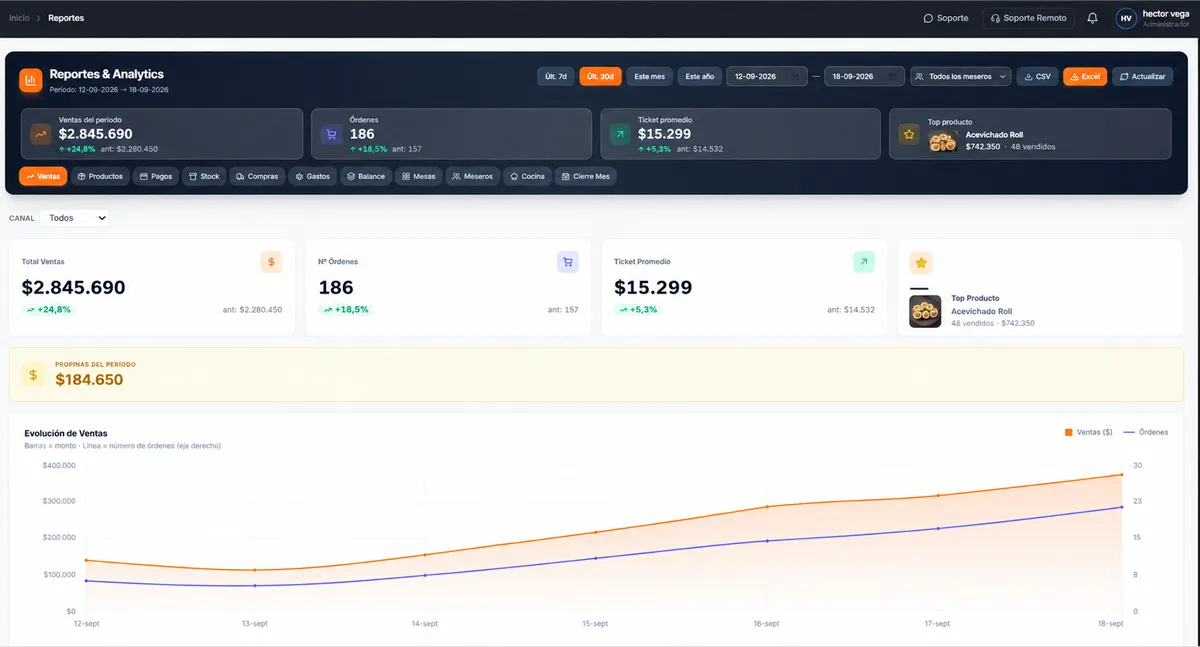Select the Últ. 7d range
Screen dimensions: 1200x647
coord(556,77)
